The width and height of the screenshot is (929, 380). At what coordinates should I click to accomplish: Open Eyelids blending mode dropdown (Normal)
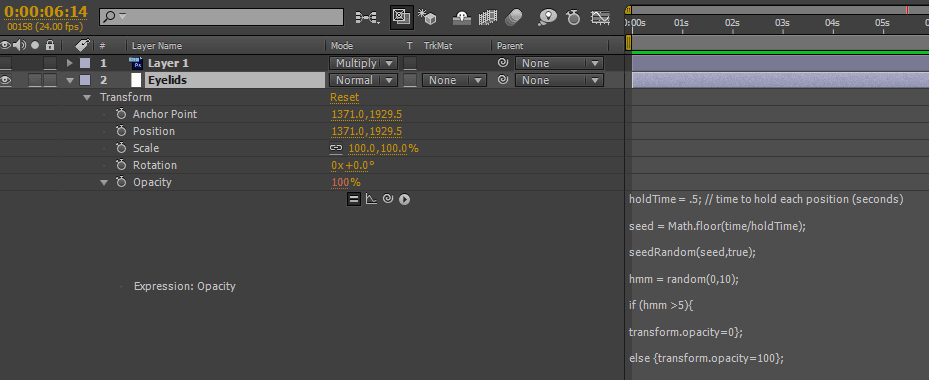(363, 80)
